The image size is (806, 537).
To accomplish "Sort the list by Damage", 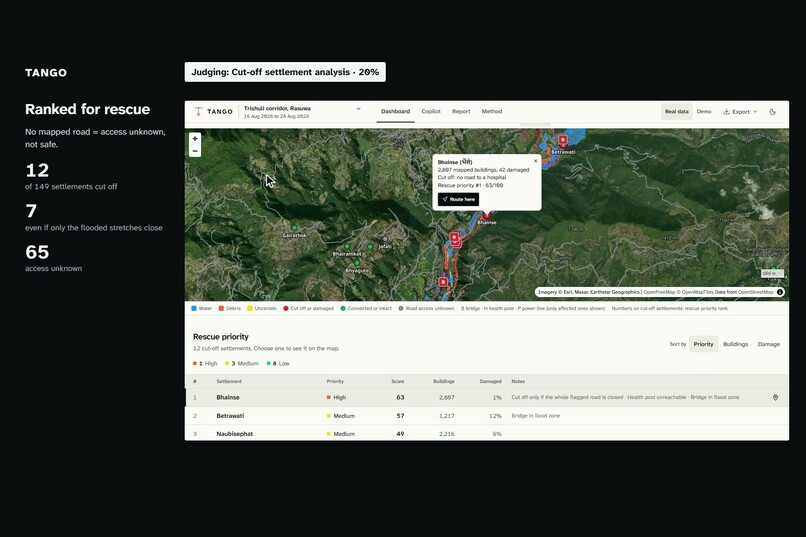I will click(x=768, y=344).
